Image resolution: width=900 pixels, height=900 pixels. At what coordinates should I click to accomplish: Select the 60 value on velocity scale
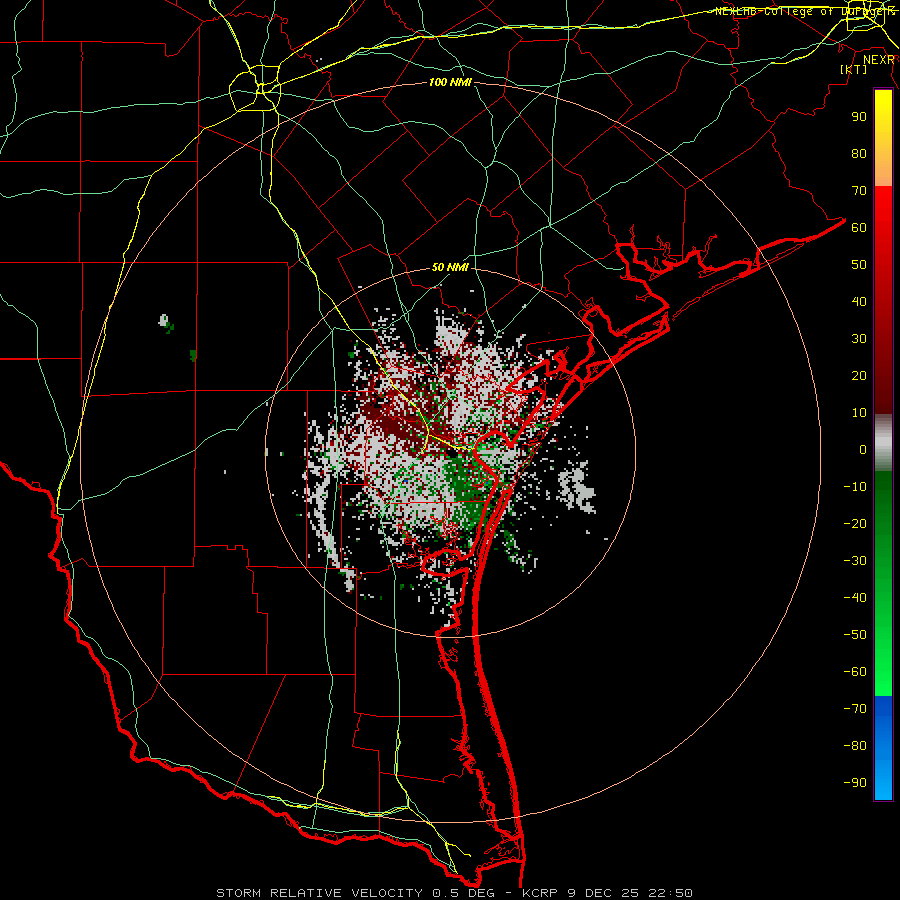coord(859,227)
